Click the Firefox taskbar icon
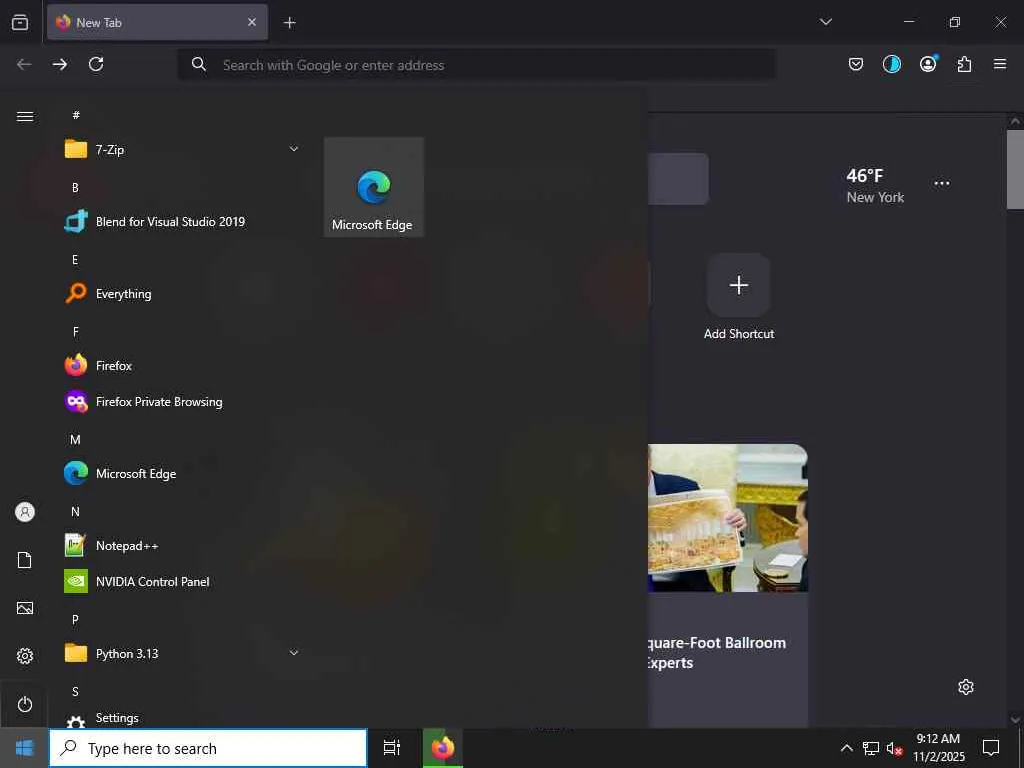Screen dimensions: 1024x768 tap(443, 748)
